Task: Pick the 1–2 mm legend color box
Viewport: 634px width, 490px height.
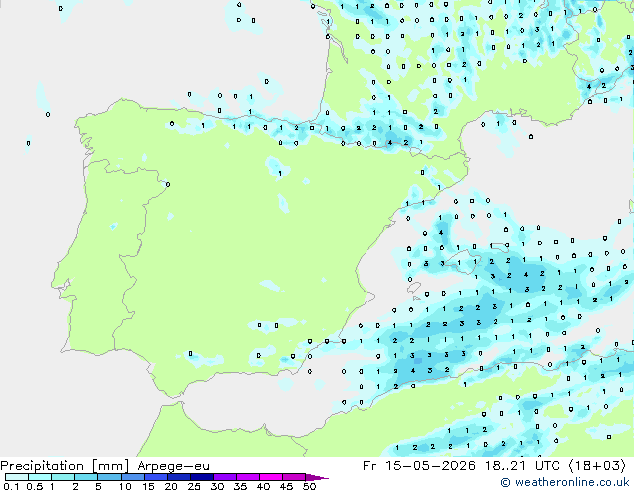Action: tap(63, 477)
